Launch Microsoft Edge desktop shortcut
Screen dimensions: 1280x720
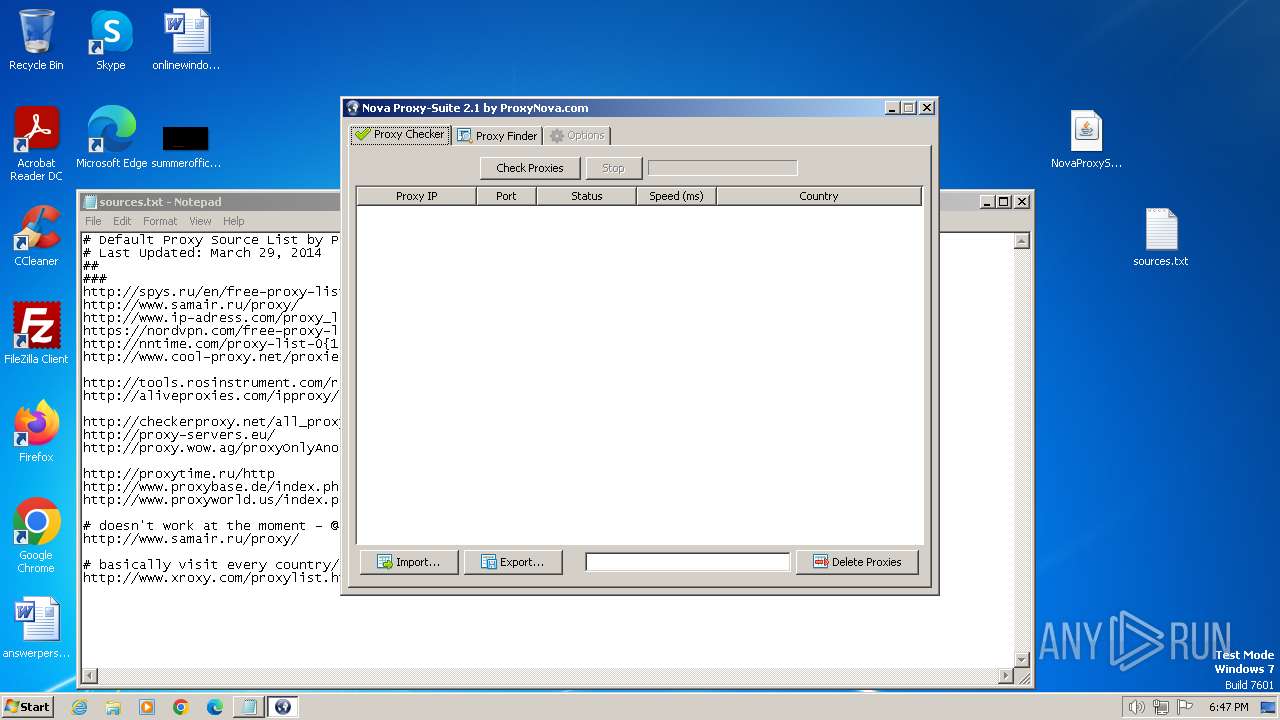(x=111, y=138)
